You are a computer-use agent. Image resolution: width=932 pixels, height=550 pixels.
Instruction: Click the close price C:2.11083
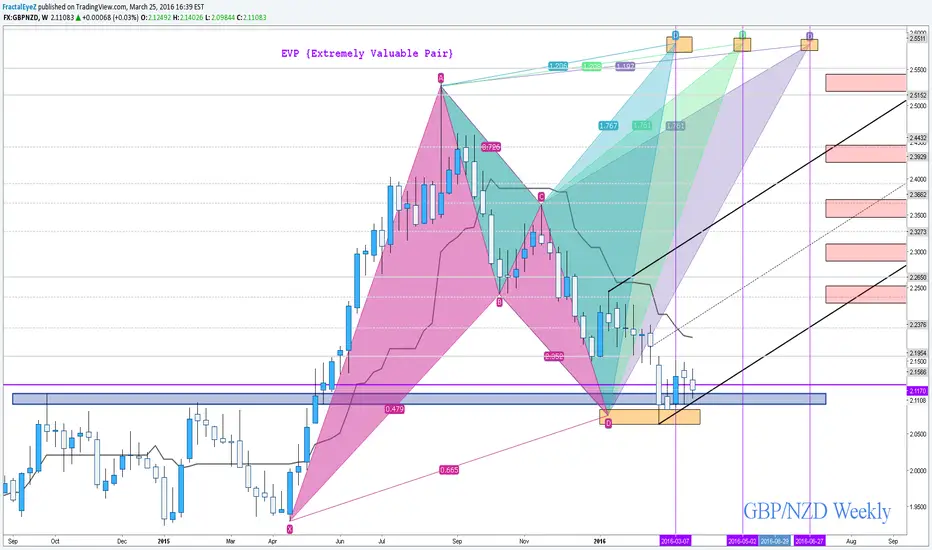pos(251,17)
